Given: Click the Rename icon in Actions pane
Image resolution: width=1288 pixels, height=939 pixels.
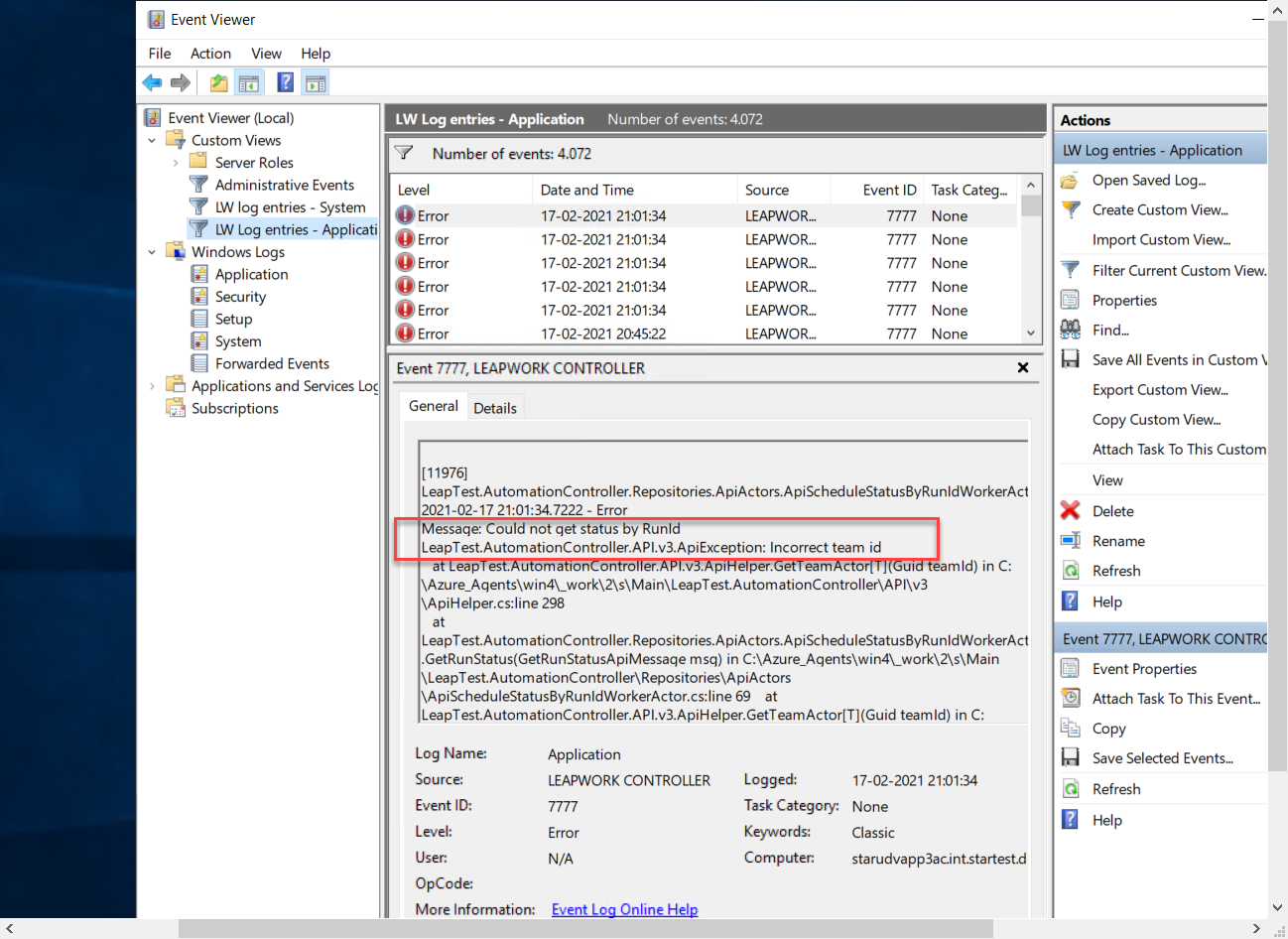Looking at the screenshot, I should tap(1070, 541).
